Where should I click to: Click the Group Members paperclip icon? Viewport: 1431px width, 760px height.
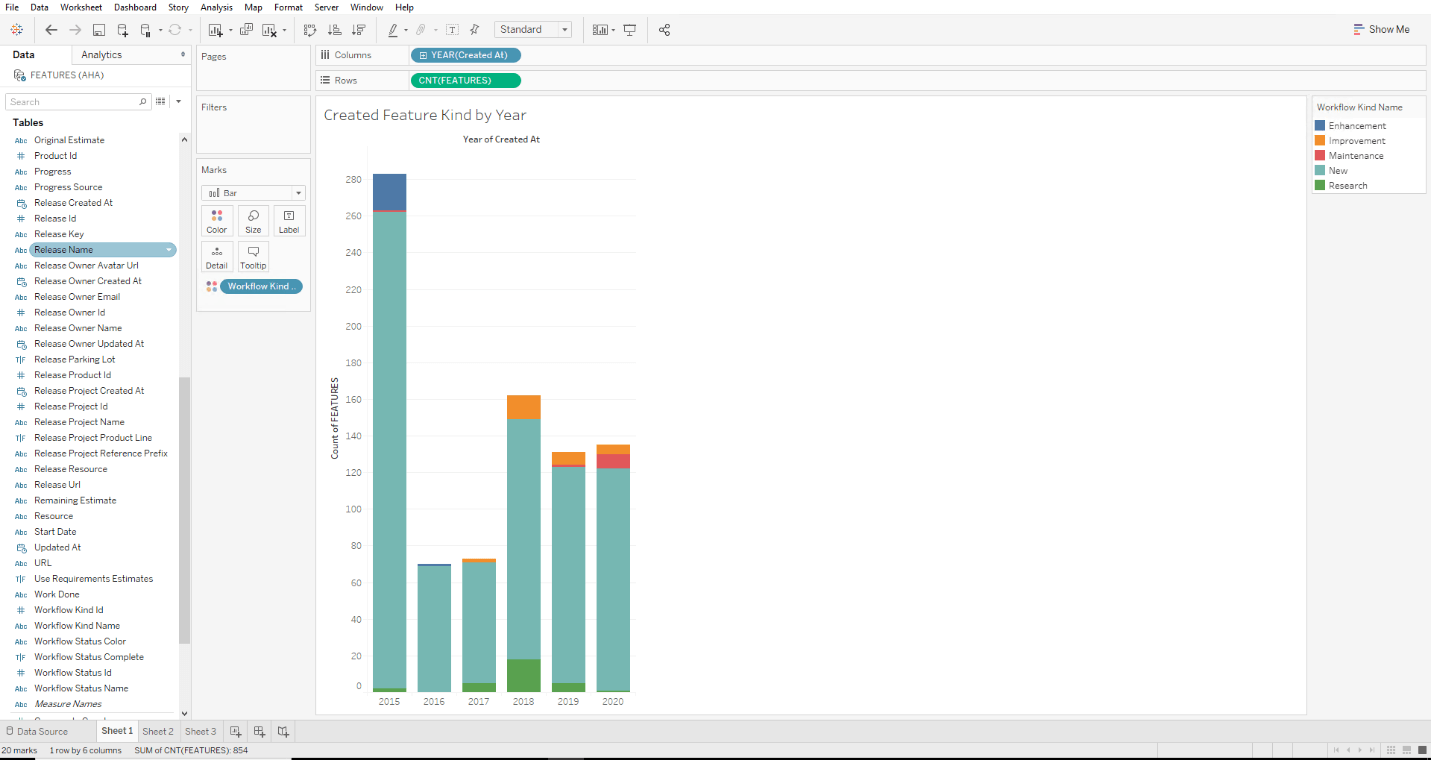(x=421, y=30)
